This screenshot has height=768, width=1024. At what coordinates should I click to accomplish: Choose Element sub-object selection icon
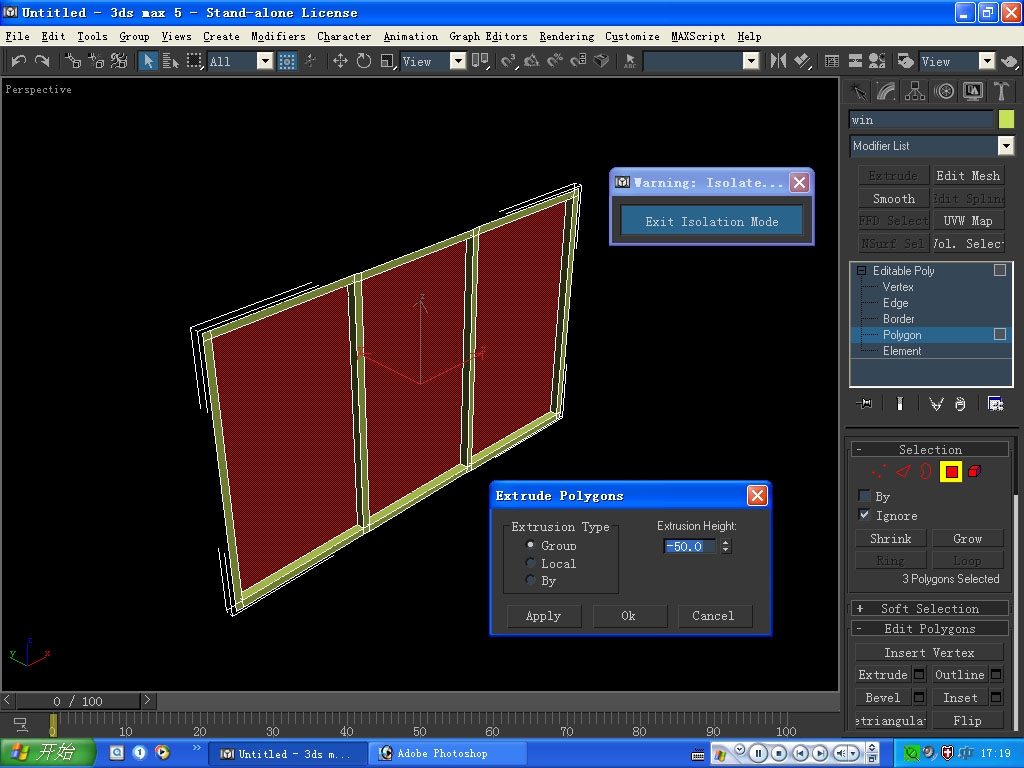(x=975, y=471)
